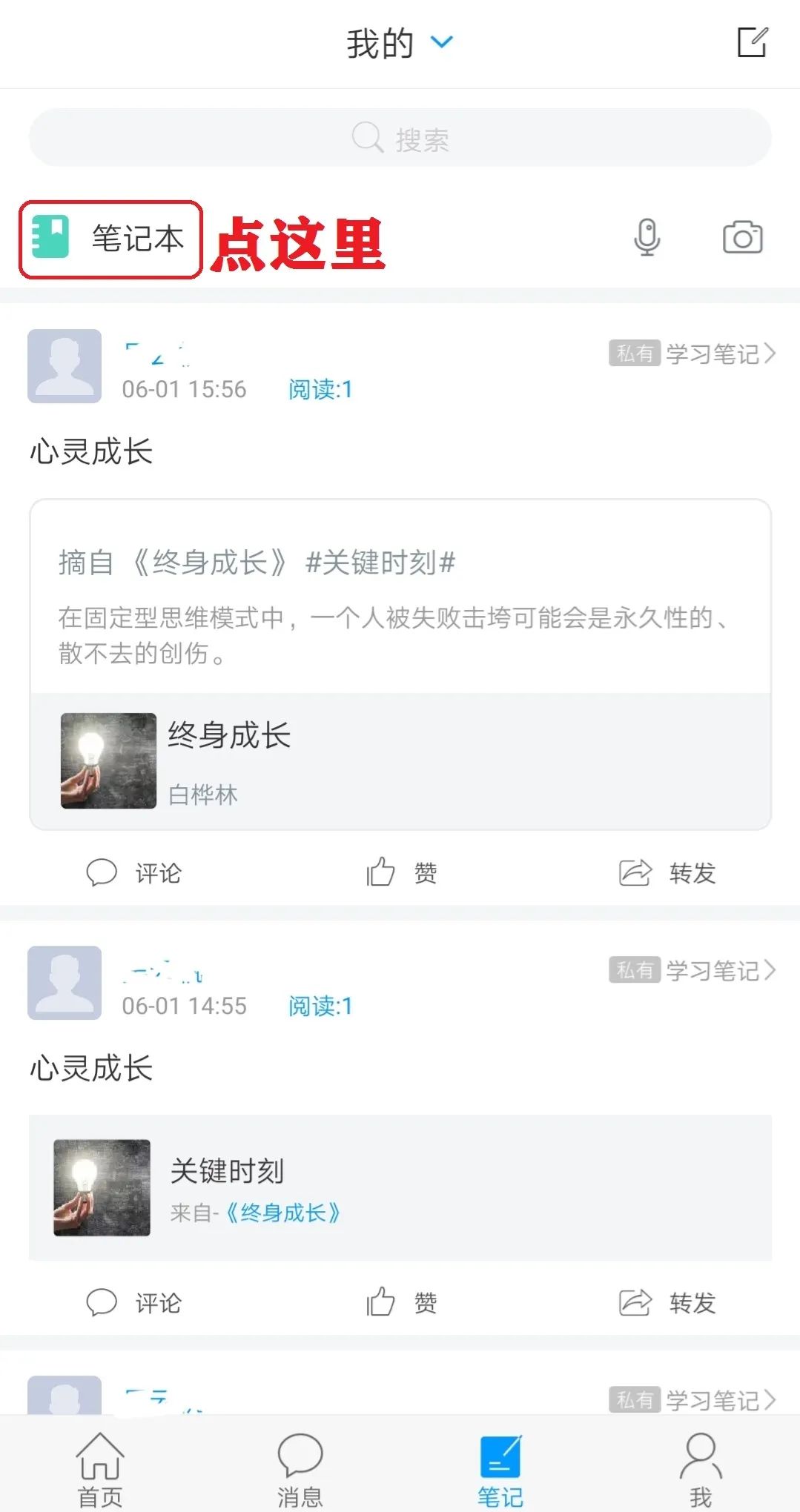Image resolution: width=800 pixels, height=1512 pixels.
Task: Open camera icon for photo note
Action: tap(743, 237)
